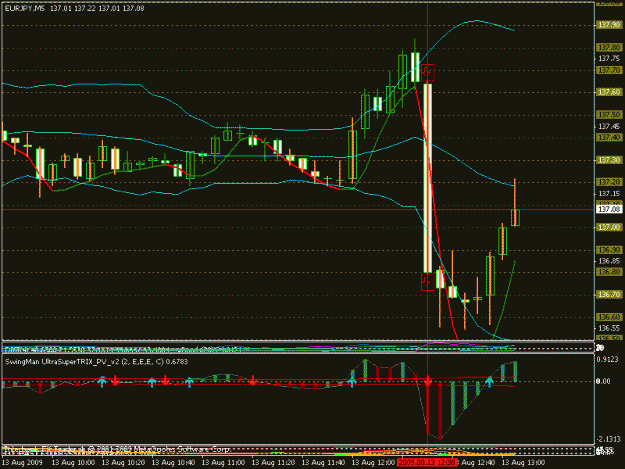Select the upper red trade marker near 137.70

(428, 73)
